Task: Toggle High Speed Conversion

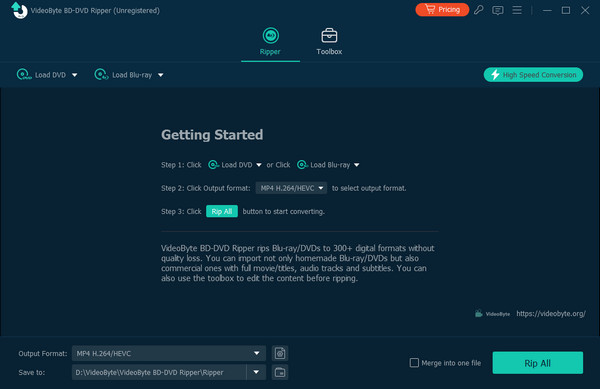Action: (533, 75)
